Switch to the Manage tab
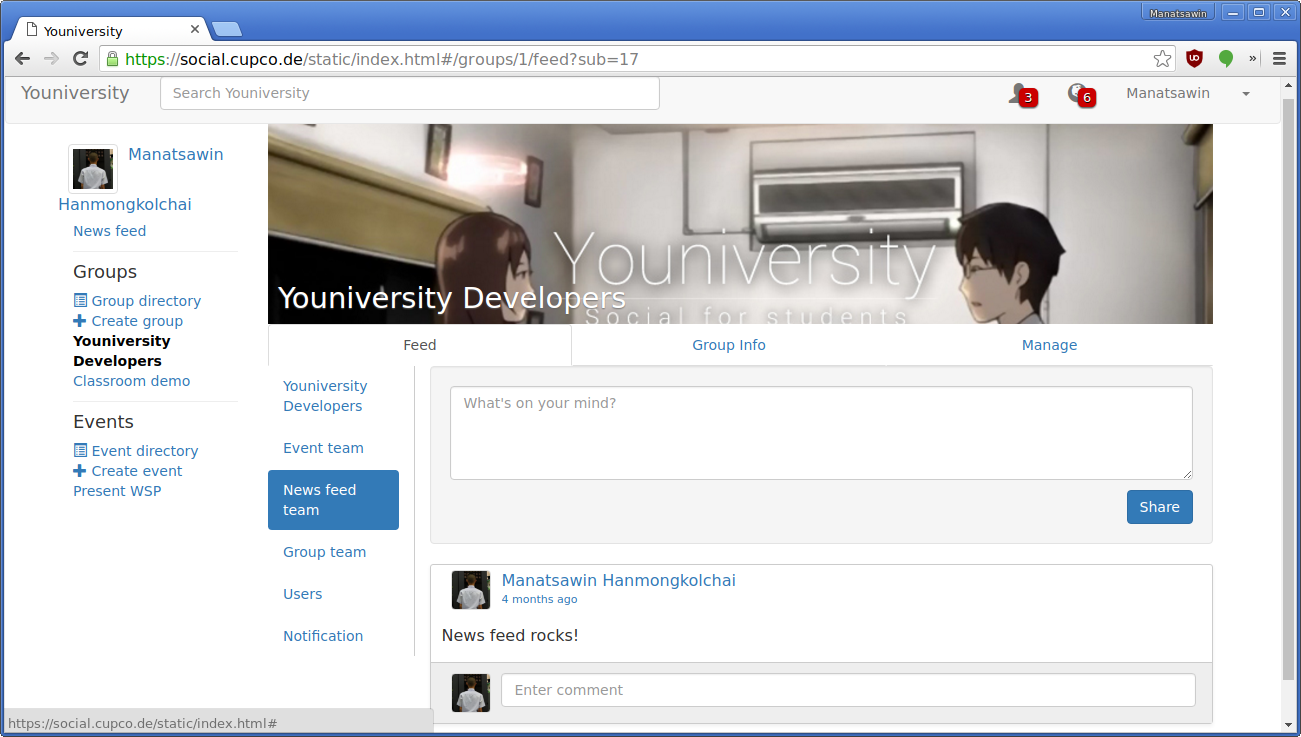 point(1049,345)
